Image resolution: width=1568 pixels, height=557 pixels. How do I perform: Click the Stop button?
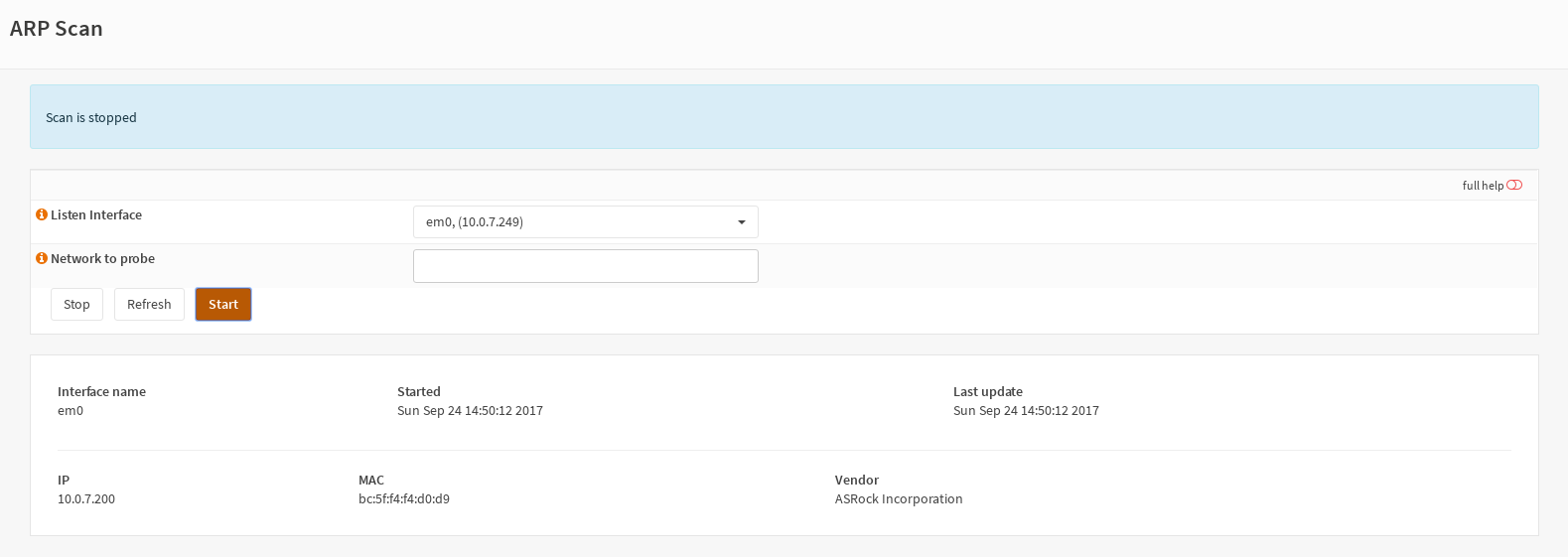76,305
